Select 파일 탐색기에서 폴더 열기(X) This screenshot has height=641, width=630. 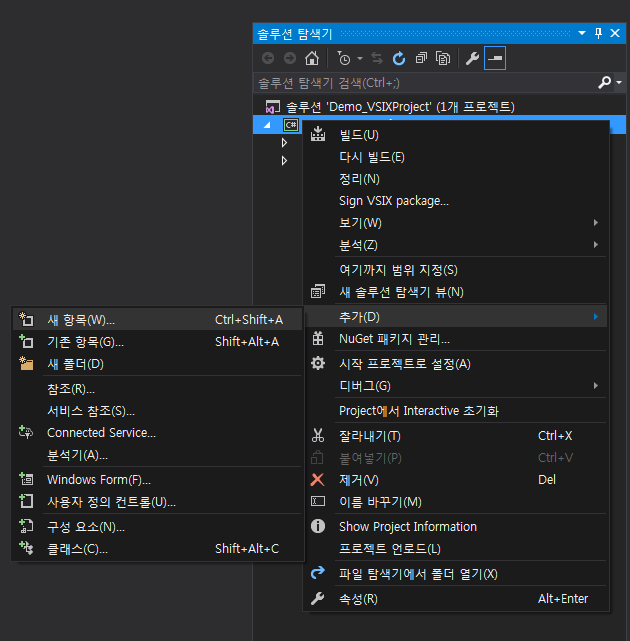456,574
